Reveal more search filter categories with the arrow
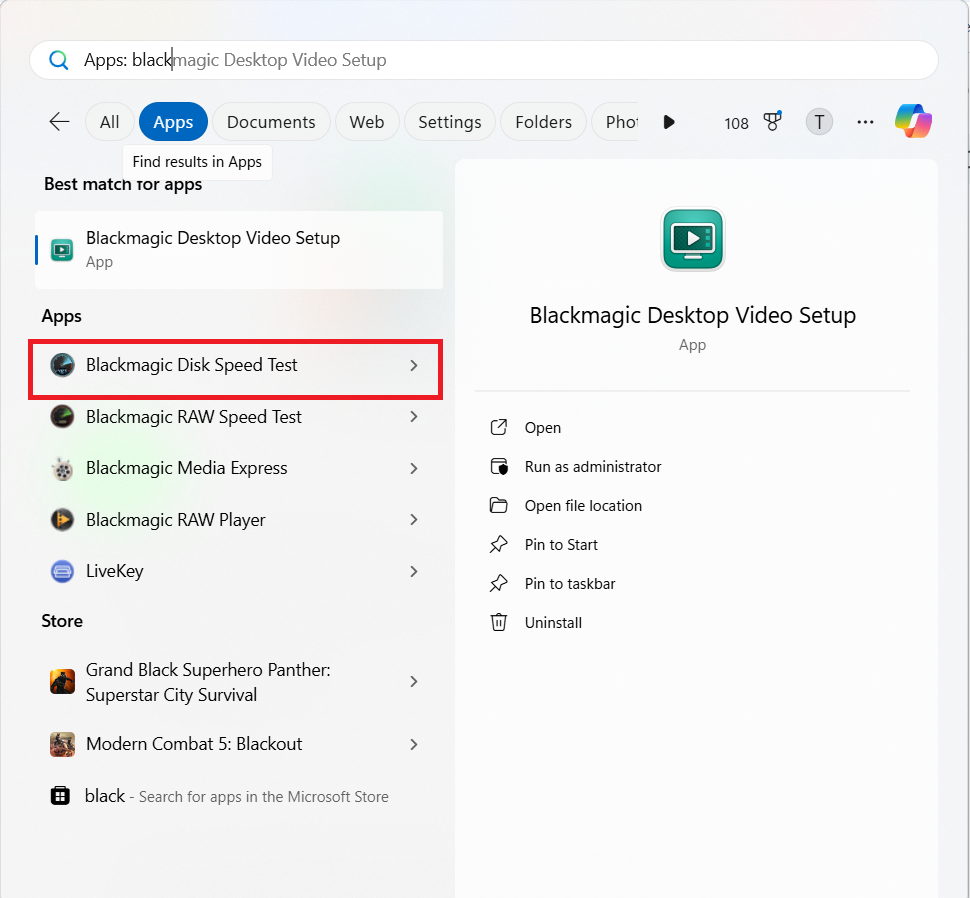The height and width of the screenshot is (898, 970). 668,122
